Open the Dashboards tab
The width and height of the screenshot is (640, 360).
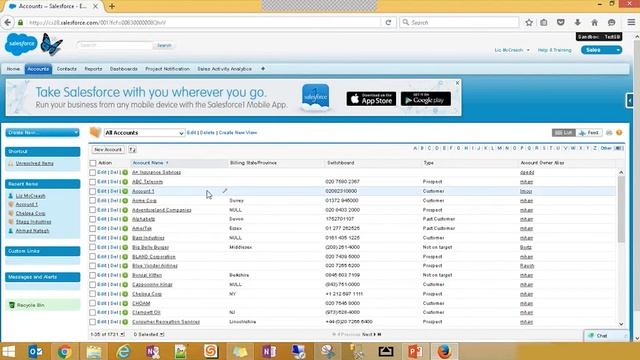(x=124, y=69)
